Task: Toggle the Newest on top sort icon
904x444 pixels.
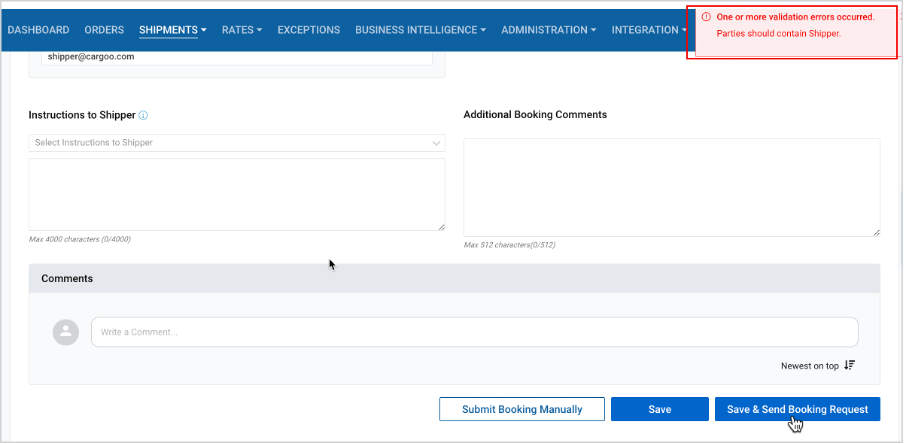Action: click(849, 365)
